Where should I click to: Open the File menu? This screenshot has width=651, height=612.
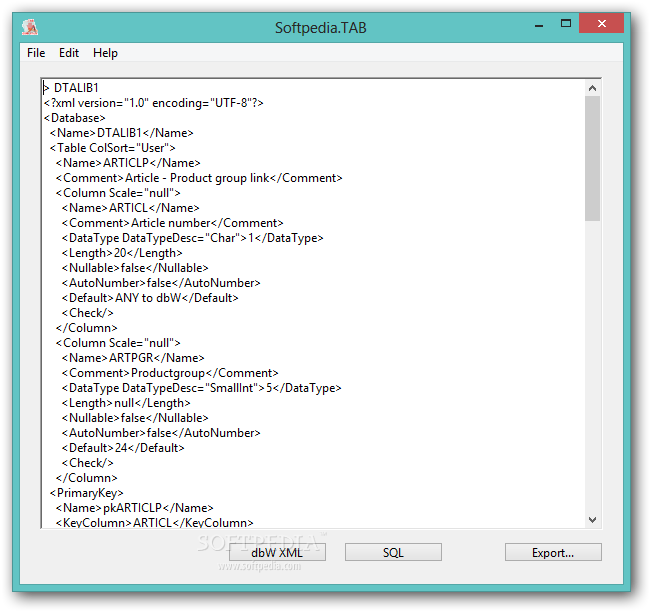36,53
